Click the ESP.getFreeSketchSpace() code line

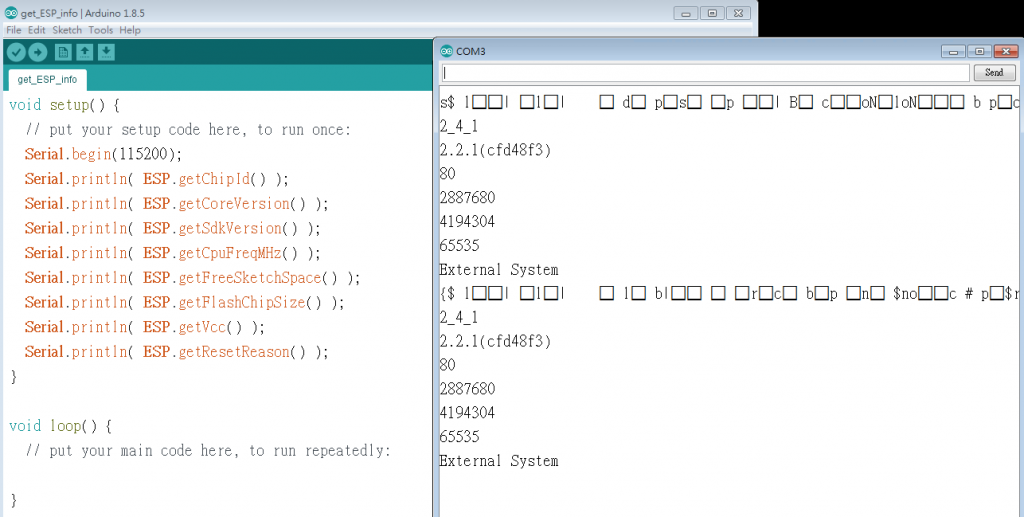tap(192, 278)
